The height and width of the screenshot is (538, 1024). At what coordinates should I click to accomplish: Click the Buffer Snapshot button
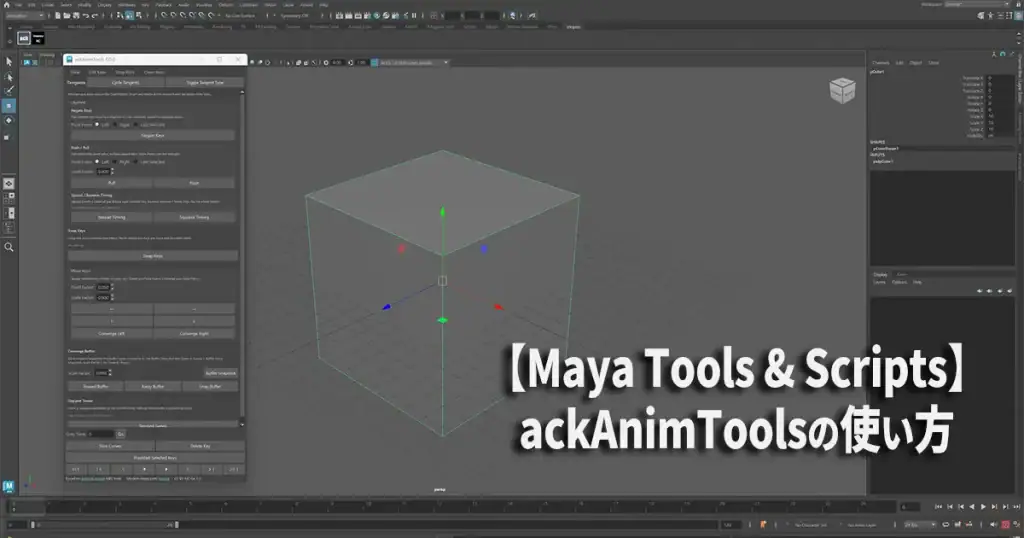tap(221, 373)
